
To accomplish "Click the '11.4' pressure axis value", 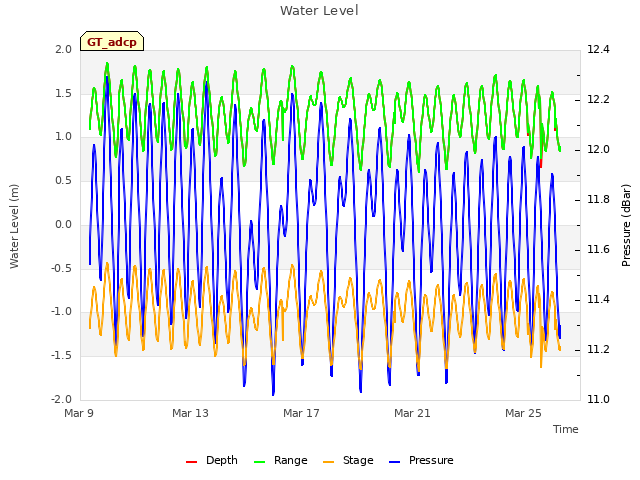I will point(598,299).
